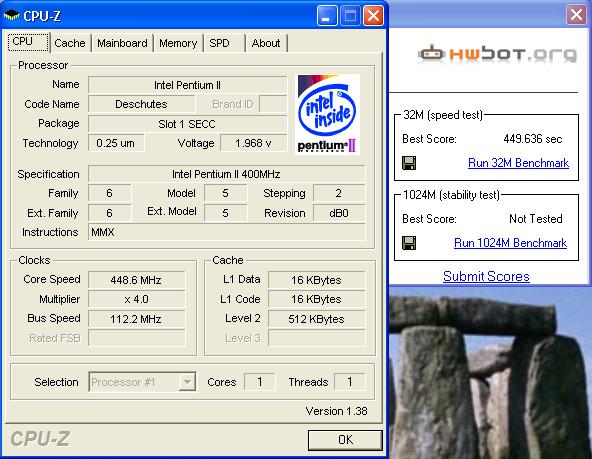The width and height of the screenshot is (592, 459).
Task: Click the Version 1.38 text
Action: [x=336, y=411]
